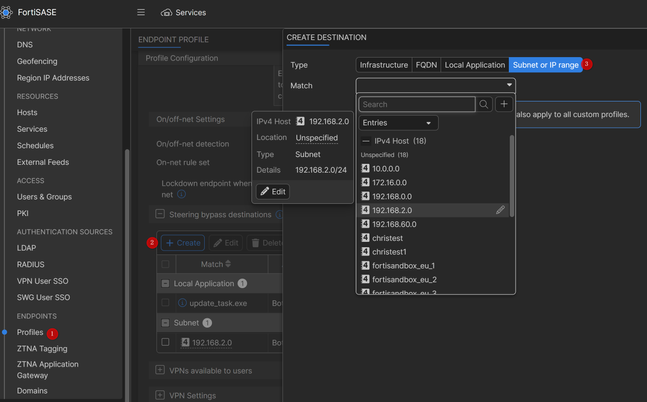Select the FQDN type tab

point(426,65)
